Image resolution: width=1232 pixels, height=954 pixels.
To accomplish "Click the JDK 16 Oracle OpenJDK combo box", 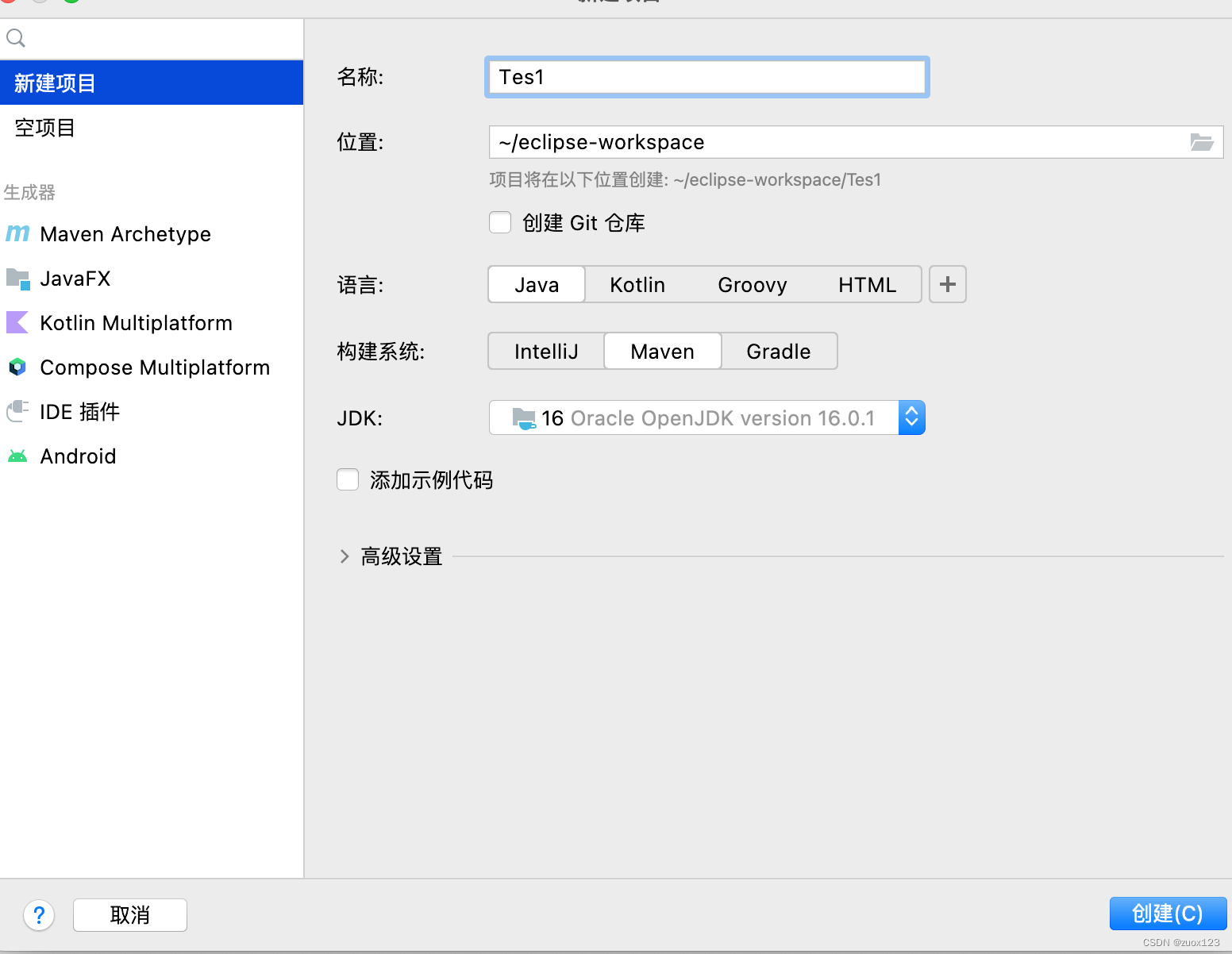I will point(707,417).
